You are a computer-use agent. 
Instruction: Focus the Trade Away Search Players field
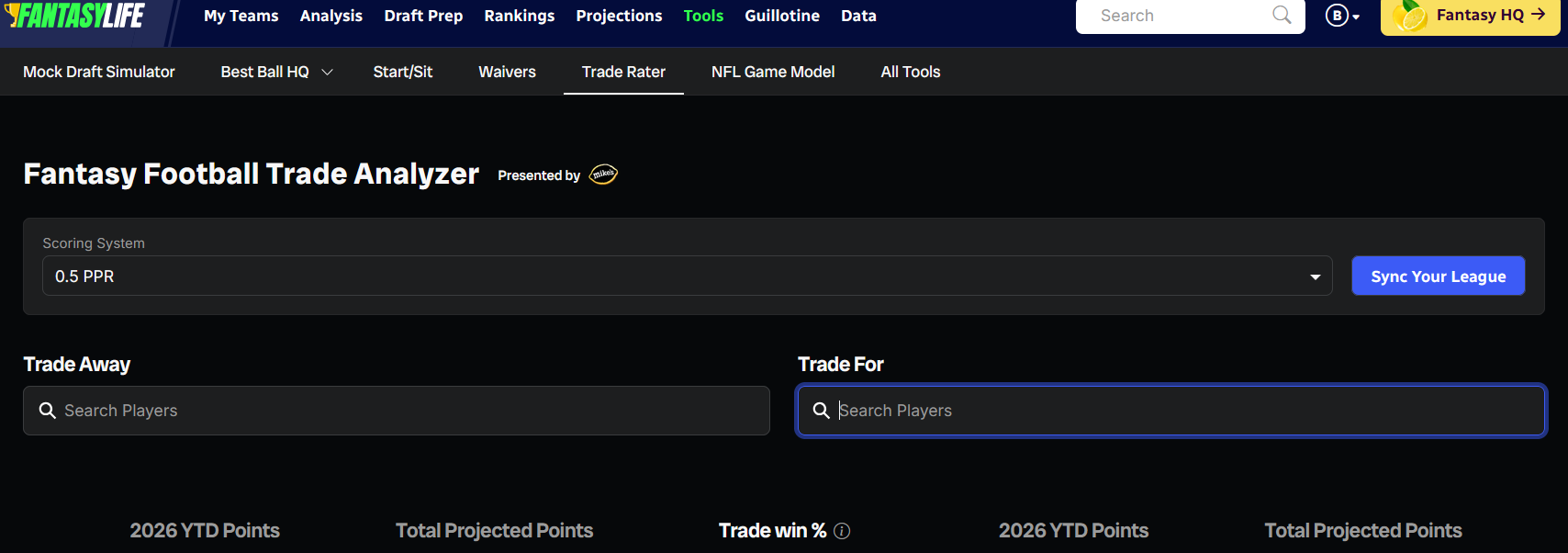point(397,411)
